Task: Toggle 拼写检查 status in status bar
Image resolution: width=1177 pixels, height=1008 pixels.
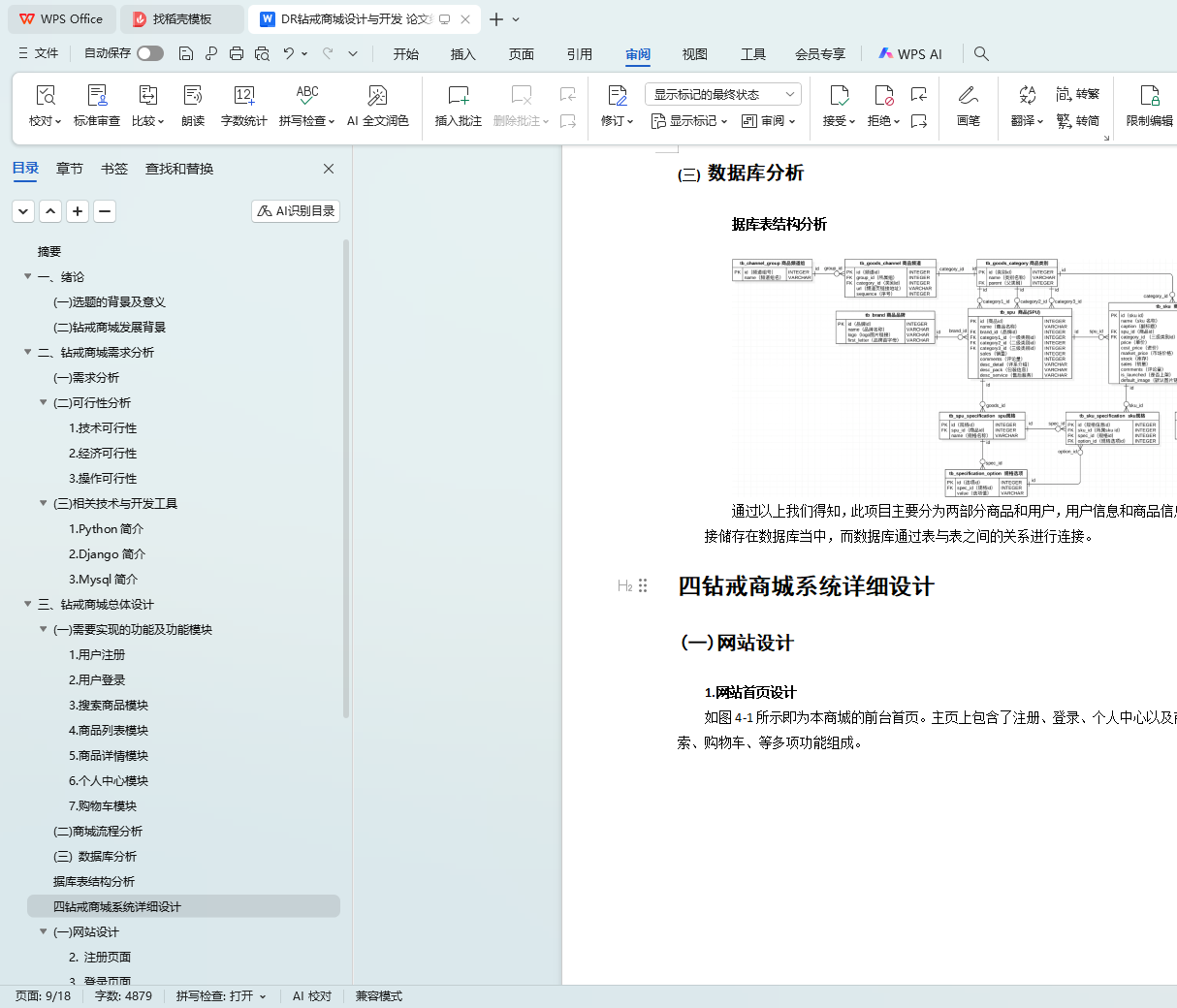Action: (220, 996)
